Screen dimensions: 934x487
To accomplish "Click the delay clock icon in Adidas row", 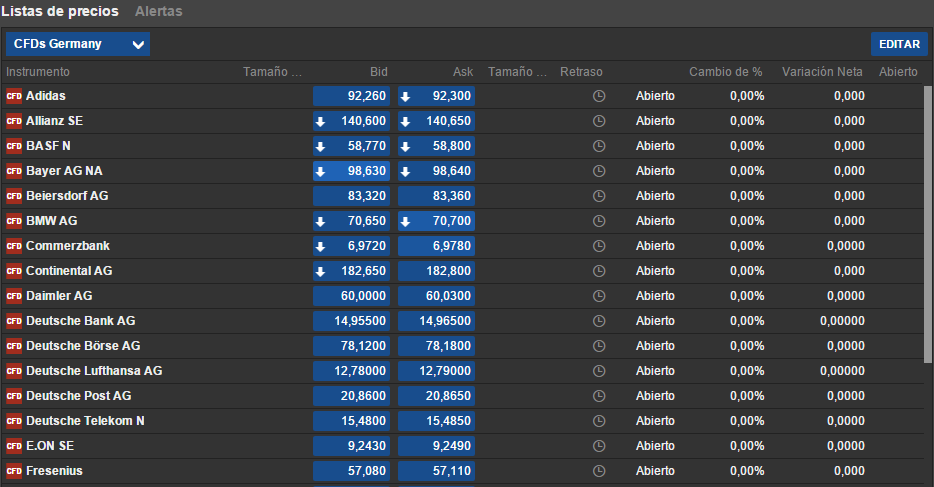I will [599, 96].
